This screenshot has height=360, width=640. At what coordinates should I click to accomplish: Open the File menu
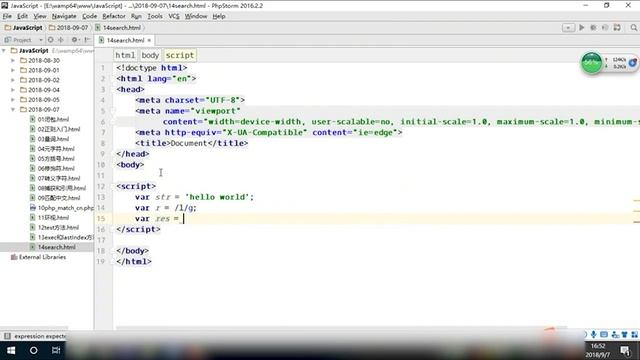click(7, 16)
